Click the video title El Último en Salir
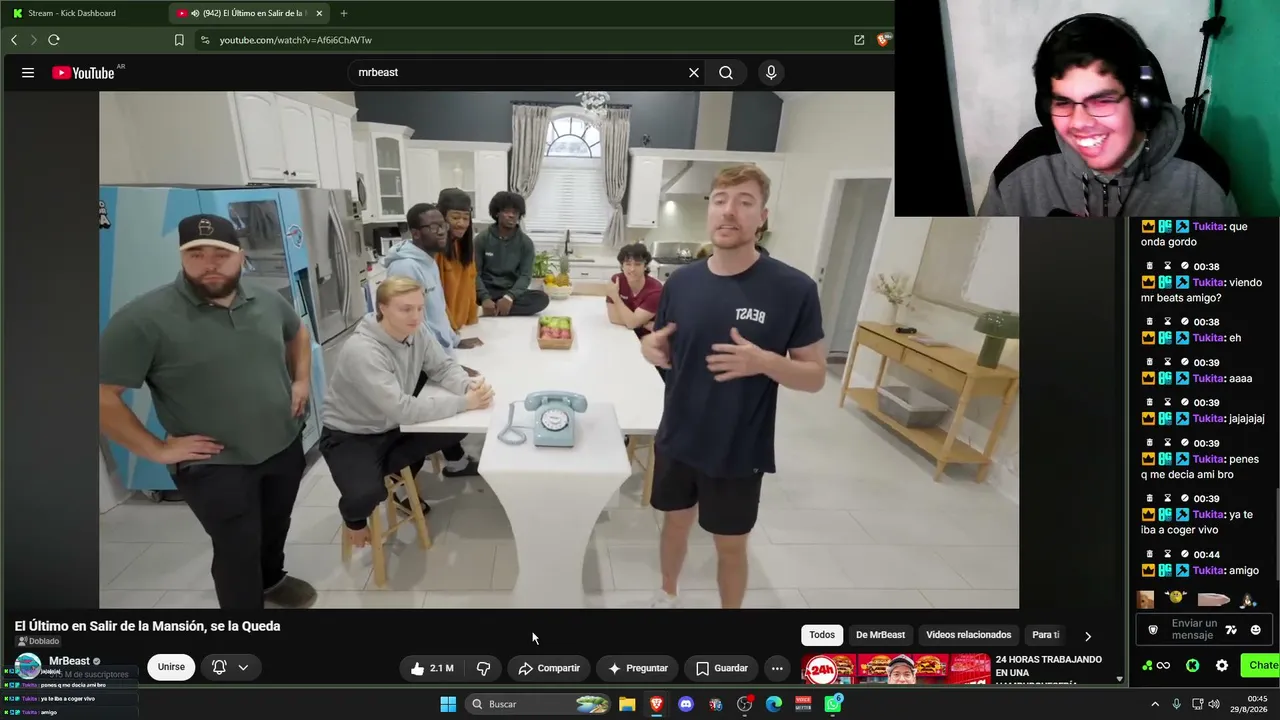The image size is (1280, 720). [147, 626]
